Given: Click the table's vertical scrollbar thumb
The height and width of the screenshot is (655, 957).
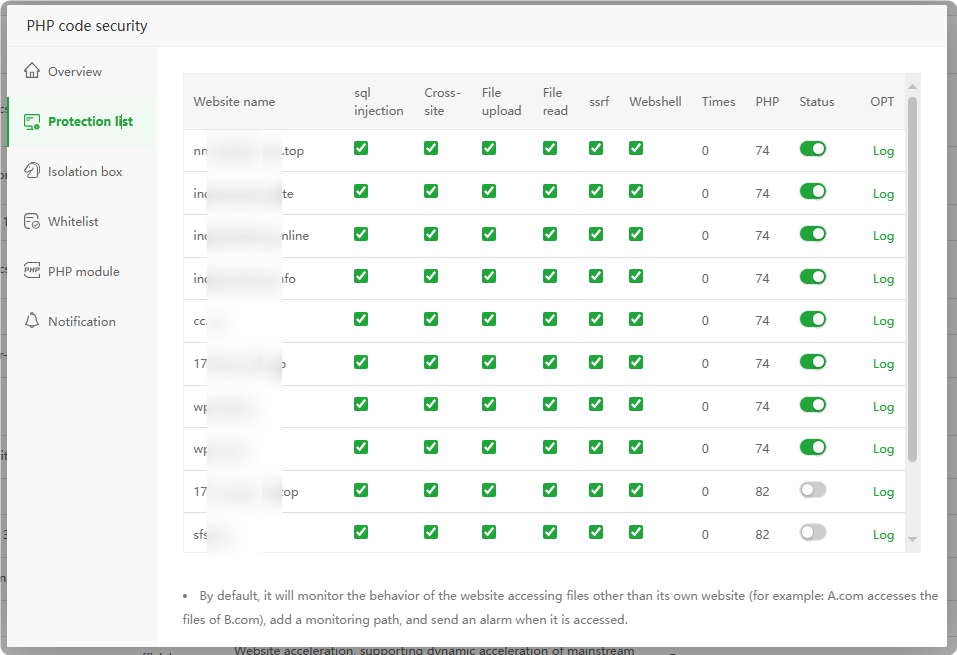Looking at the screenshot, I should 912,278.
